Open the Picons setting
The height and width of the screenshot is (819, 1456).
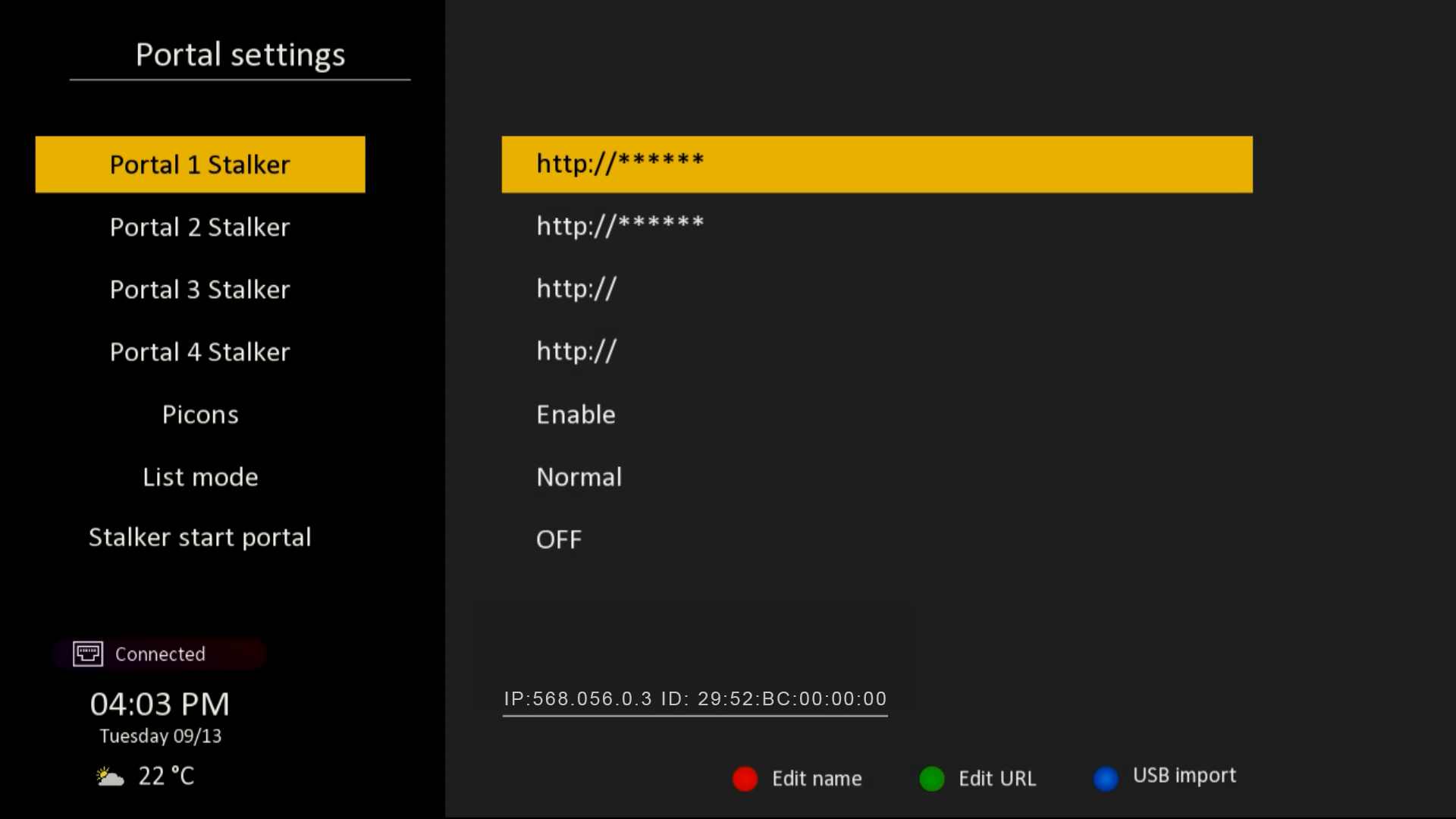200,415
